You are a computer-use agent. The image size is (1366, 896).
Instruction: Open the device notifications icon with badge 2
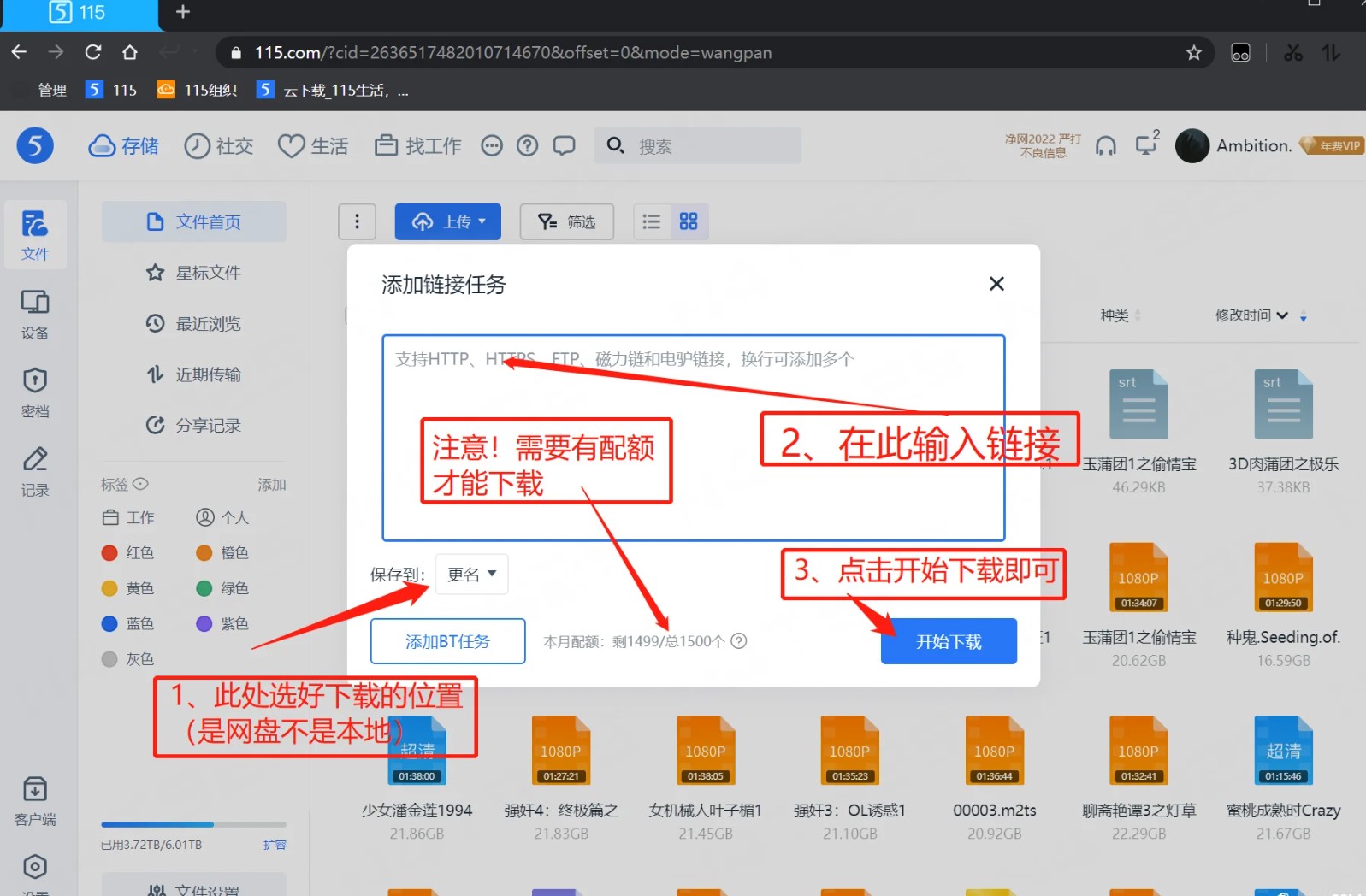click(1146, 144)
